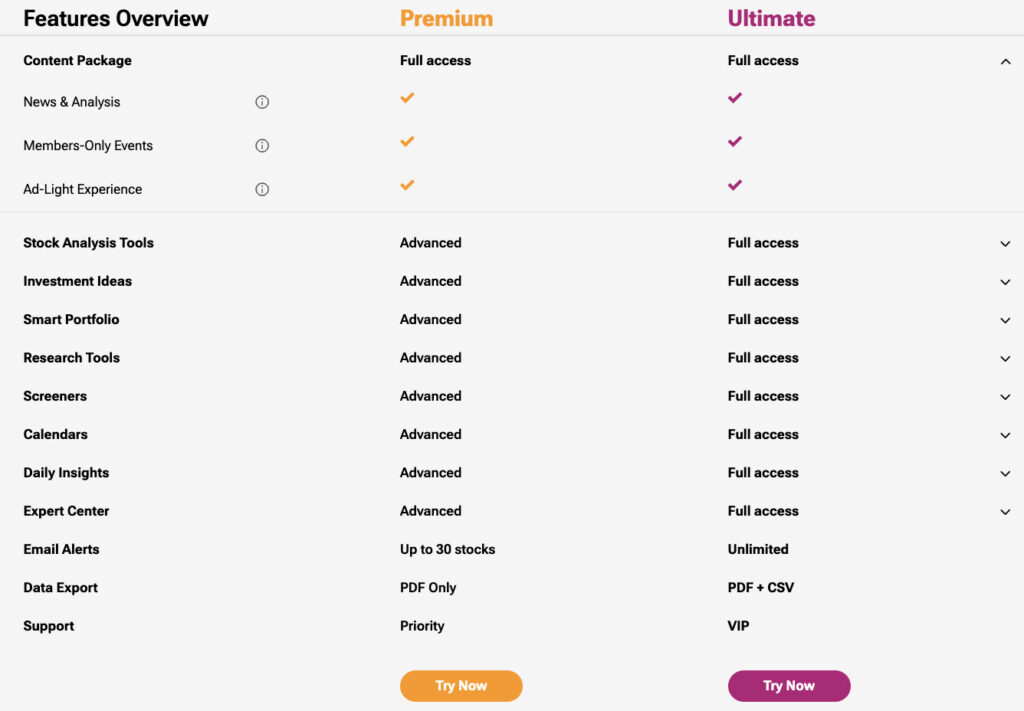
Task: Click the Ultimate checkmark for Ad-Light Experience
Action: point(735,185)
